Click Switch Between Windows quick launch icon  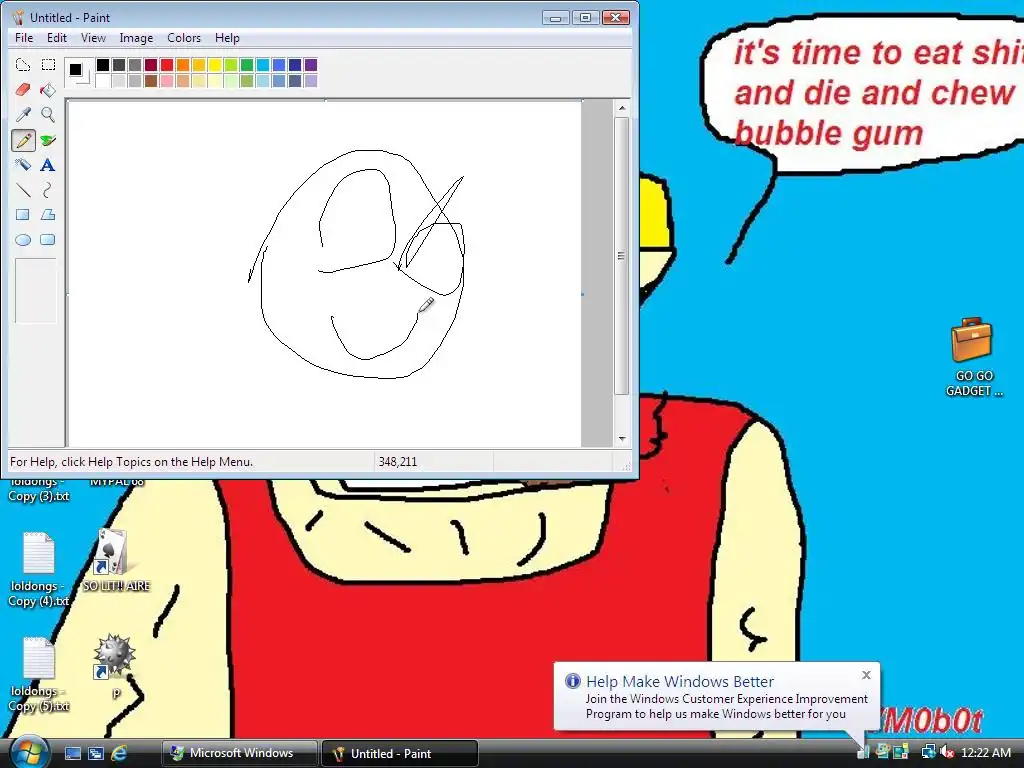pos(96,754)
